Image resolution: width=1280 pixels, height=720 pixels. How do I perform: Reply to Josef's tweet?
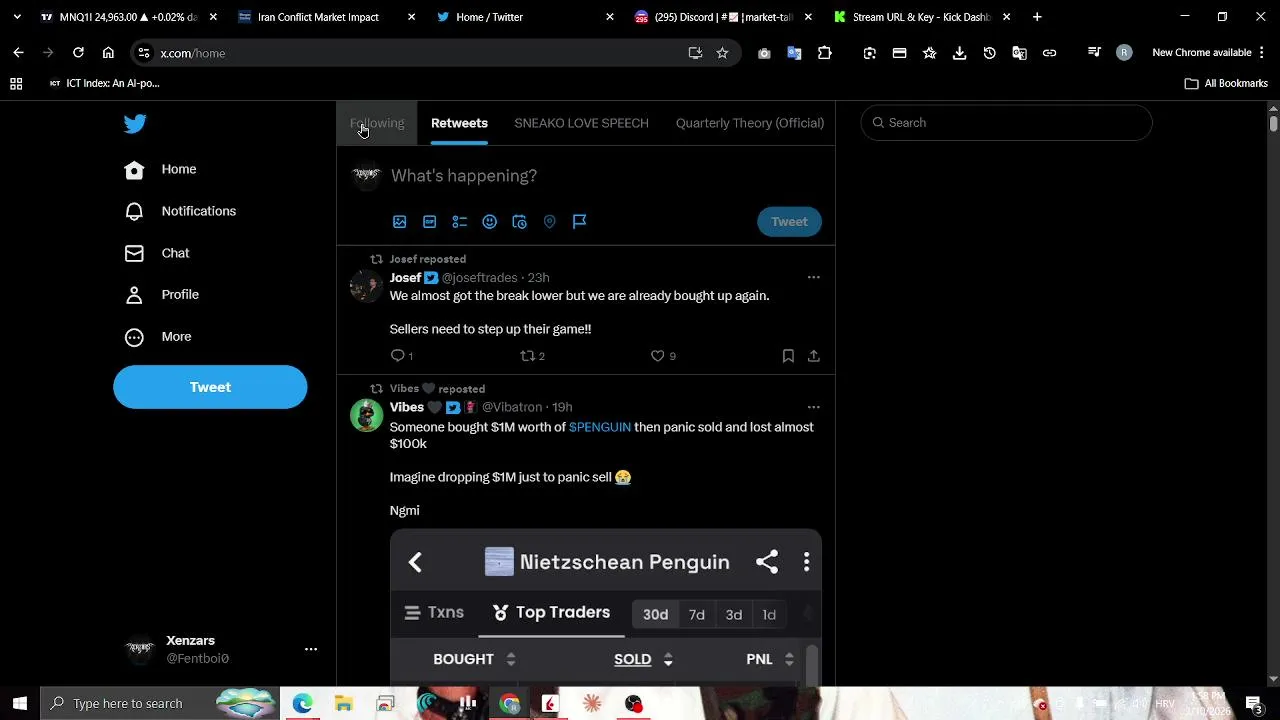coord(398,356)
